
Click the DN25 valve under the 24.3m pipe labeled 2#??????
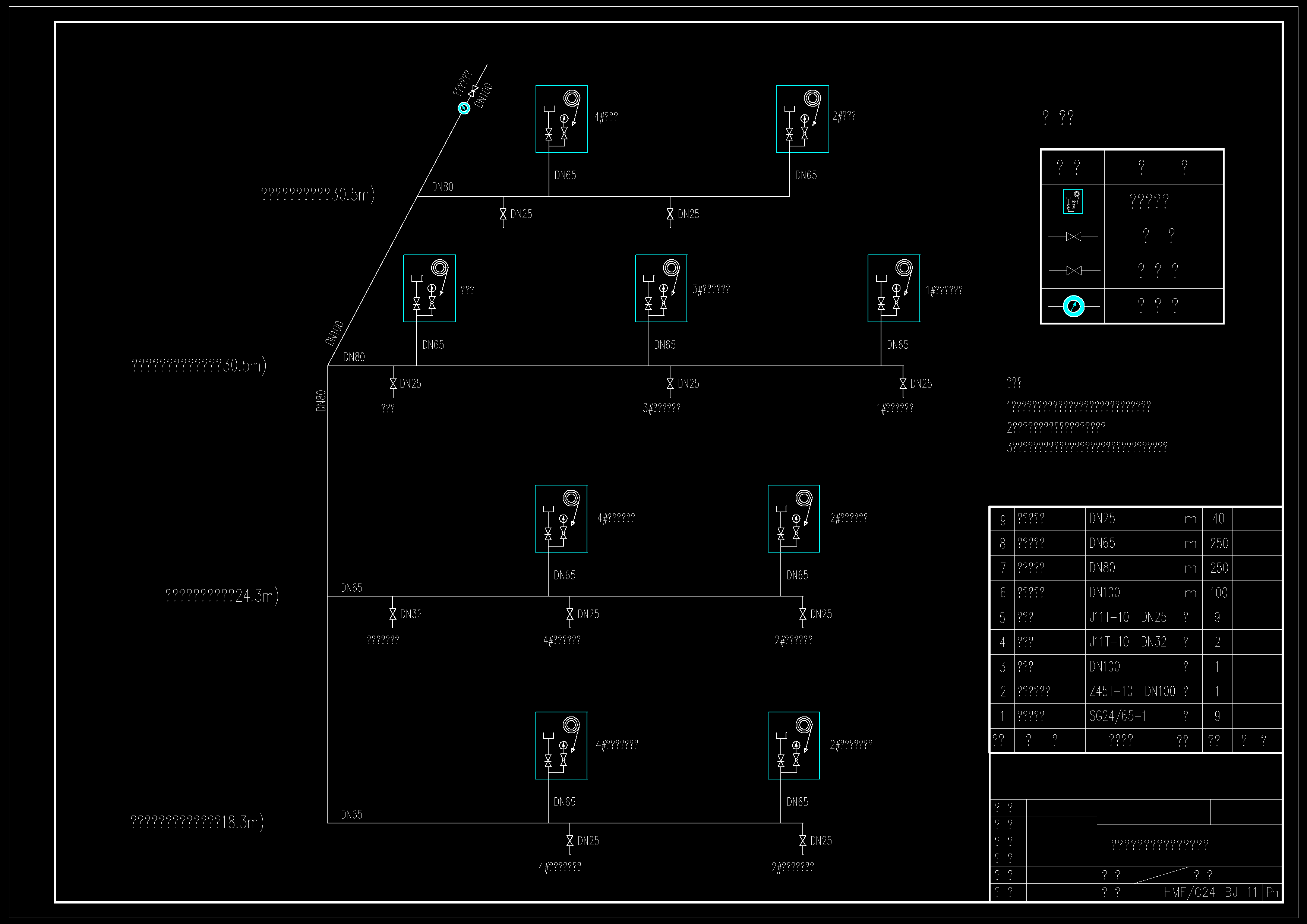(803, 614)
